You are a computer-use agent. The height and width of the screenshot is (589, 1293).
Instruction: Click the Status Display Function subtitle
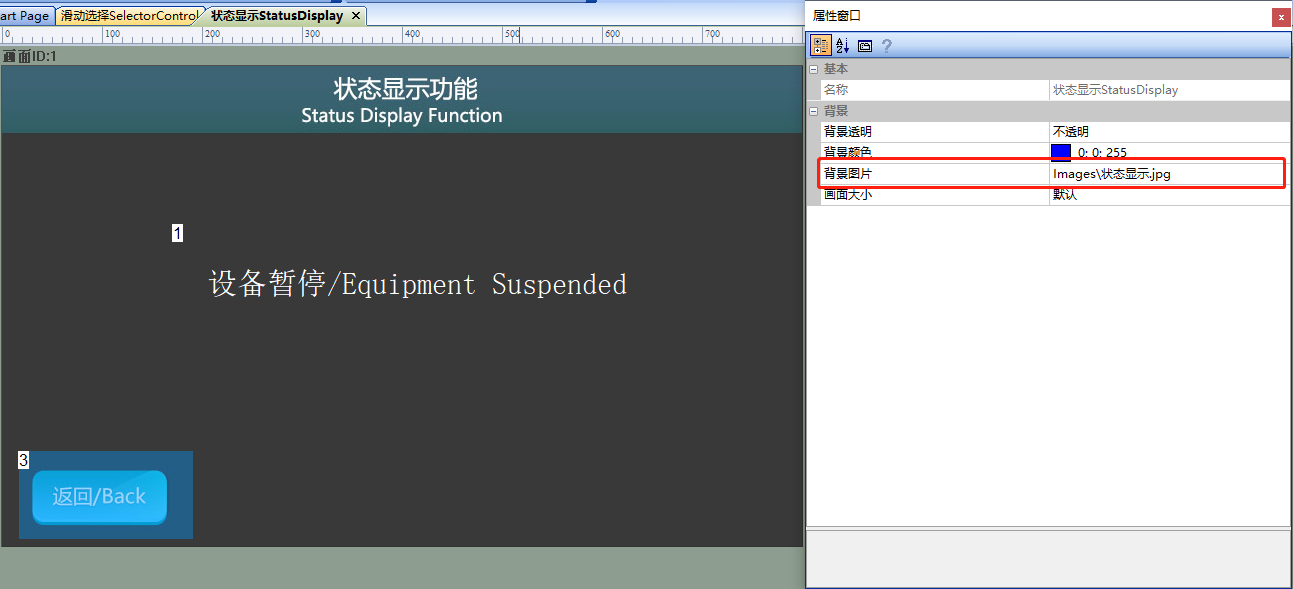click(402, 116)
